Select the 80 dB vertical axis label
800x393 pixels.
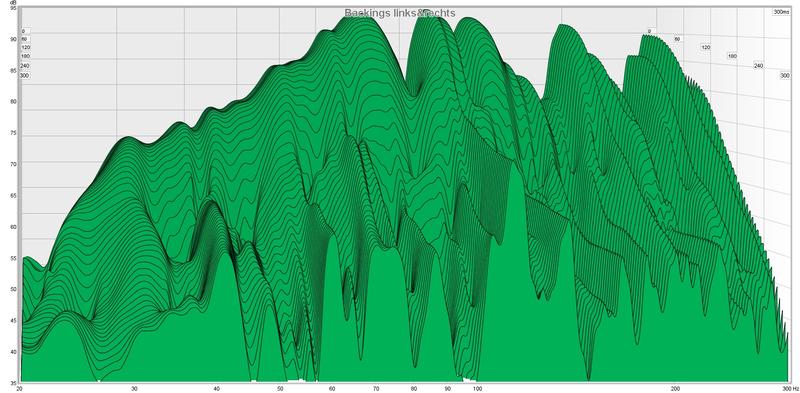(x=13, y=102)
